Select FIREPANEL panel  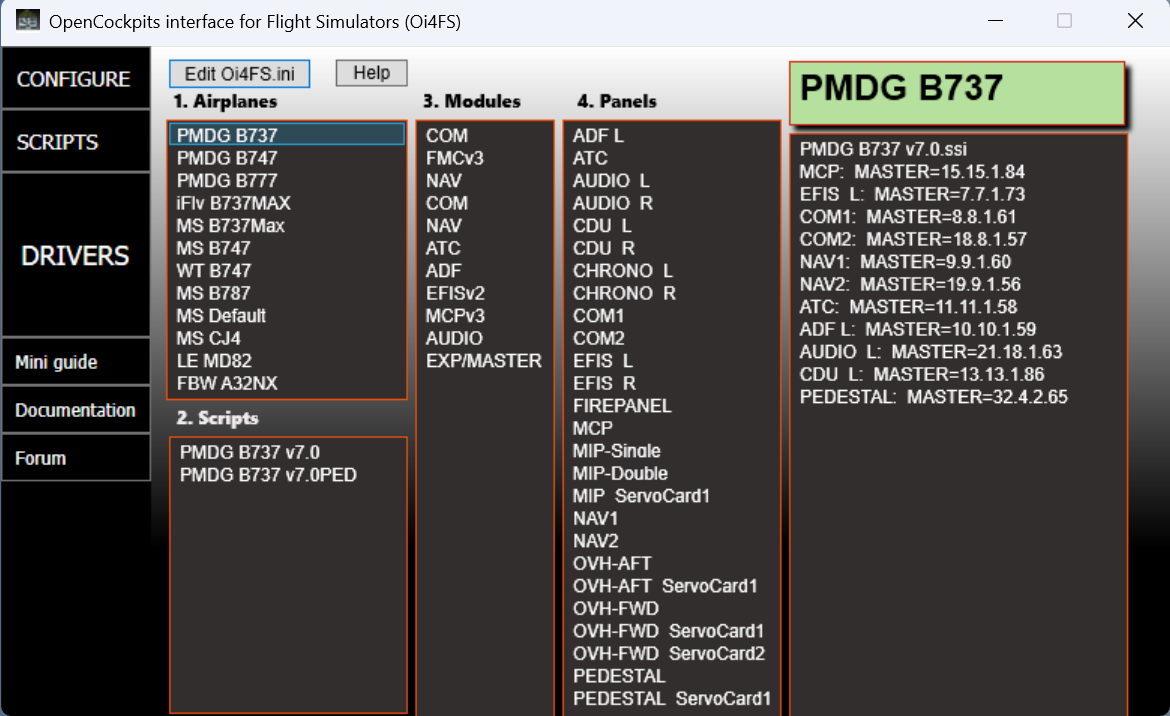click(x=622, y=406)
